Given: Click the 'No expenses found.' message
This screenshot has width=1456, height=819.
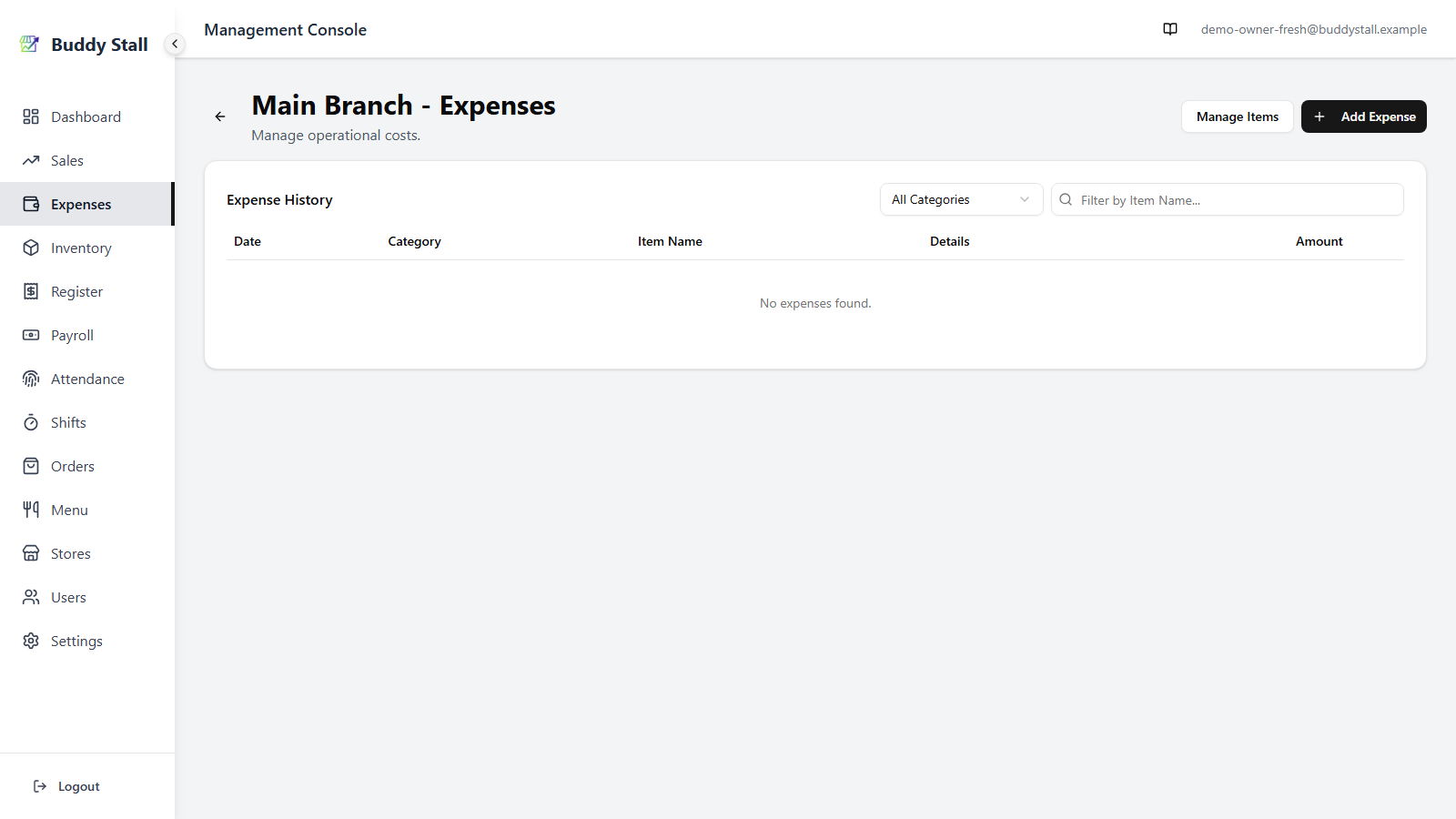Looking at the screenshot, I should [815, 303].
